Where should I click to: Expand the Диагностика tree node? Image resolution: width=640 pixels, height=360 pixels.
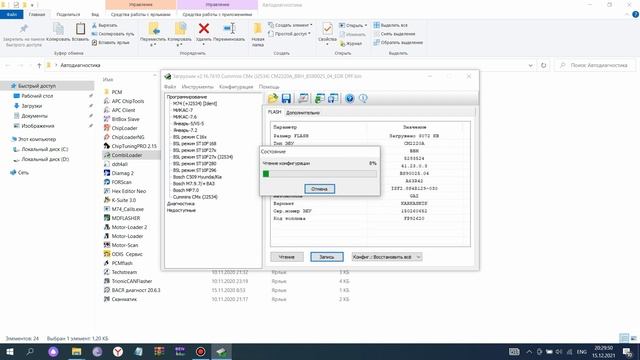point(180,203)
